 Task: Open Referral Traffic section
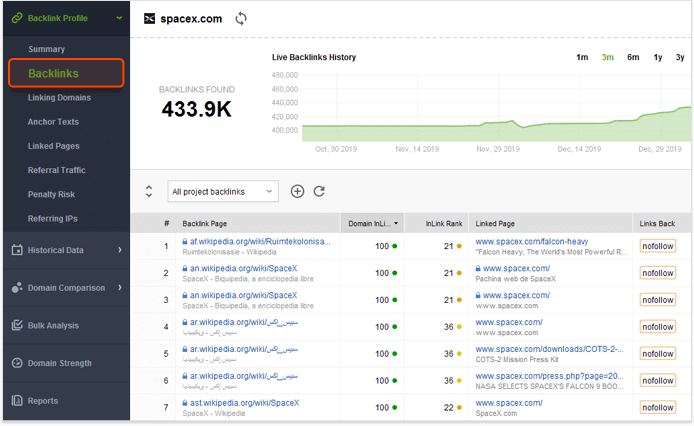tap(57, 170)
